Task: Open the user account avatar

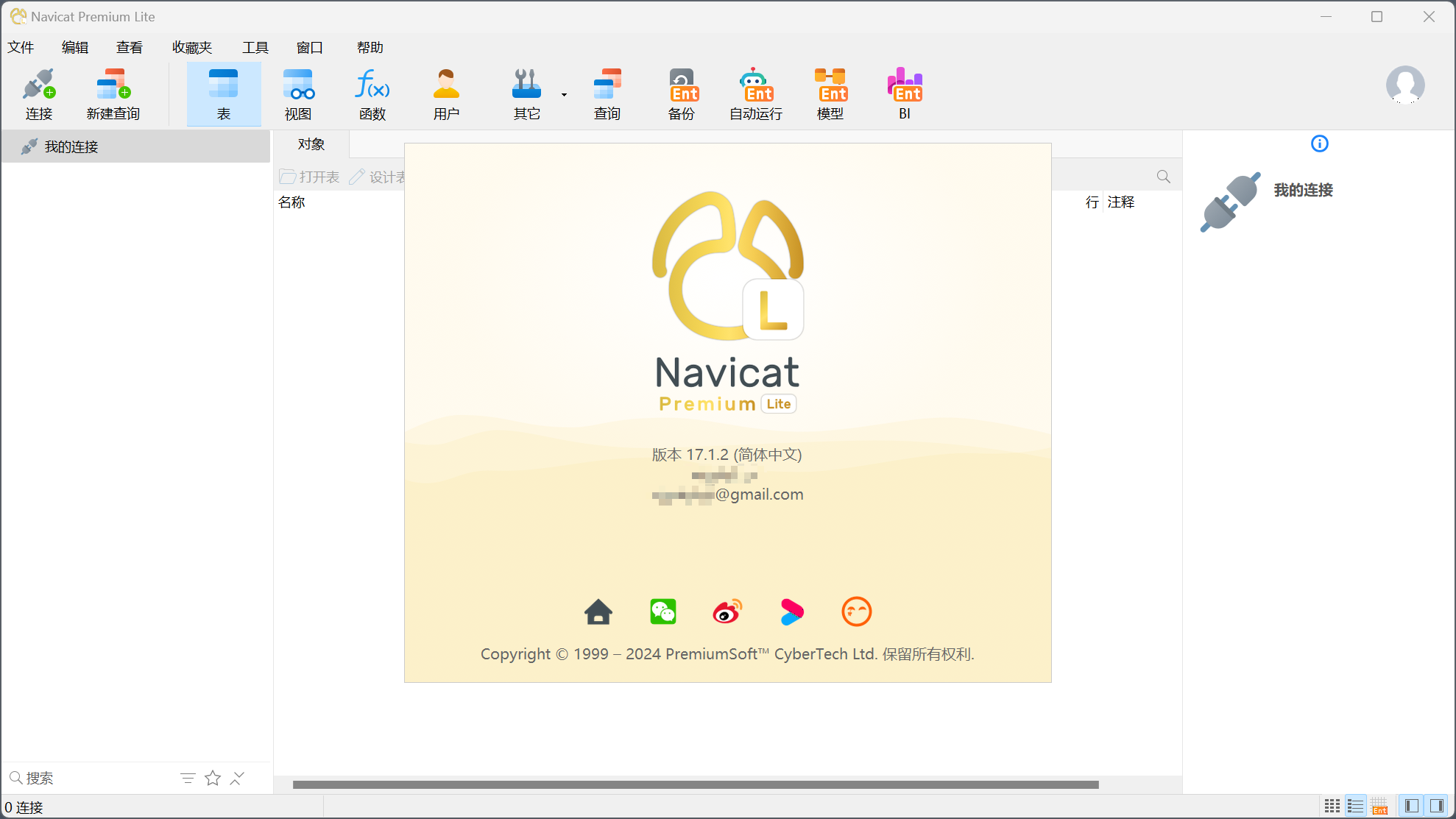Action: point(1405,86)
